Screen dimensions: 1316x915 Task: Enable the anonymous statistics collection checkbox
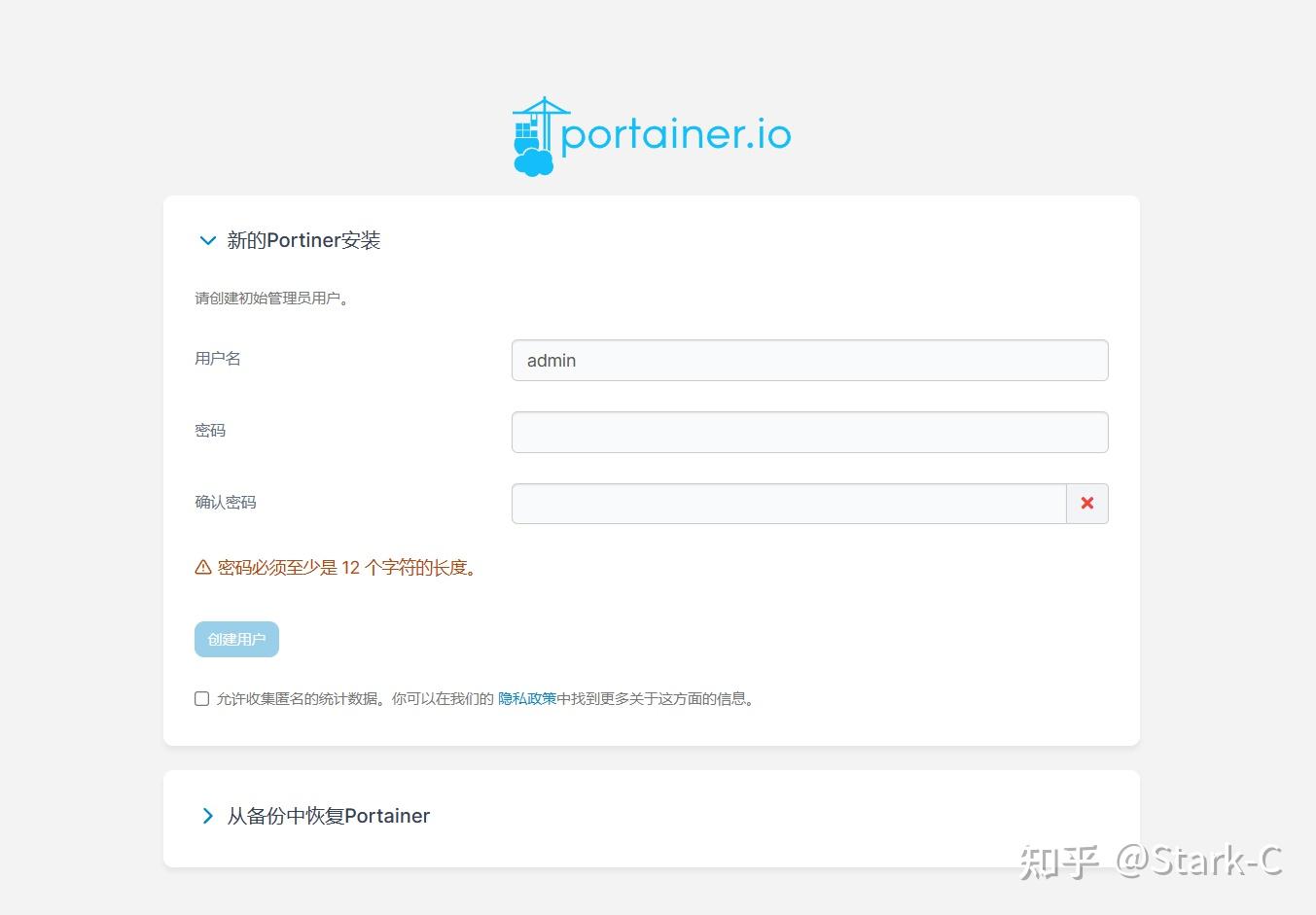point(201,698)
